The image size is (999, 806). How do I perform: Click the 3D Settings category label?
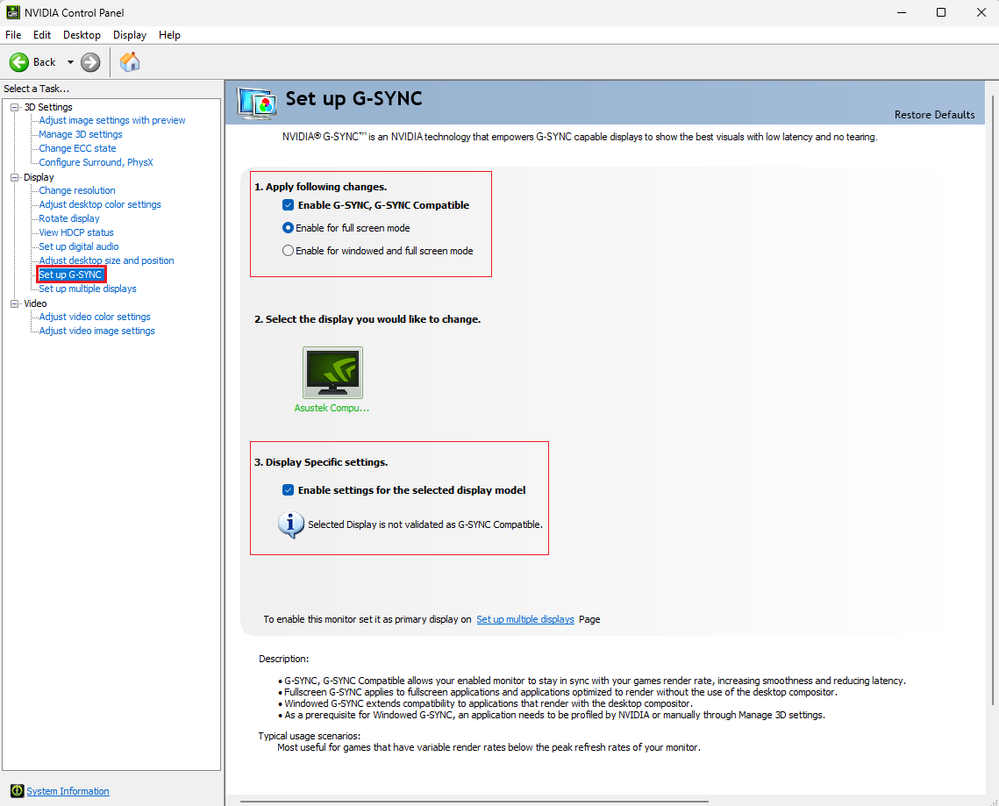(48, 107)
